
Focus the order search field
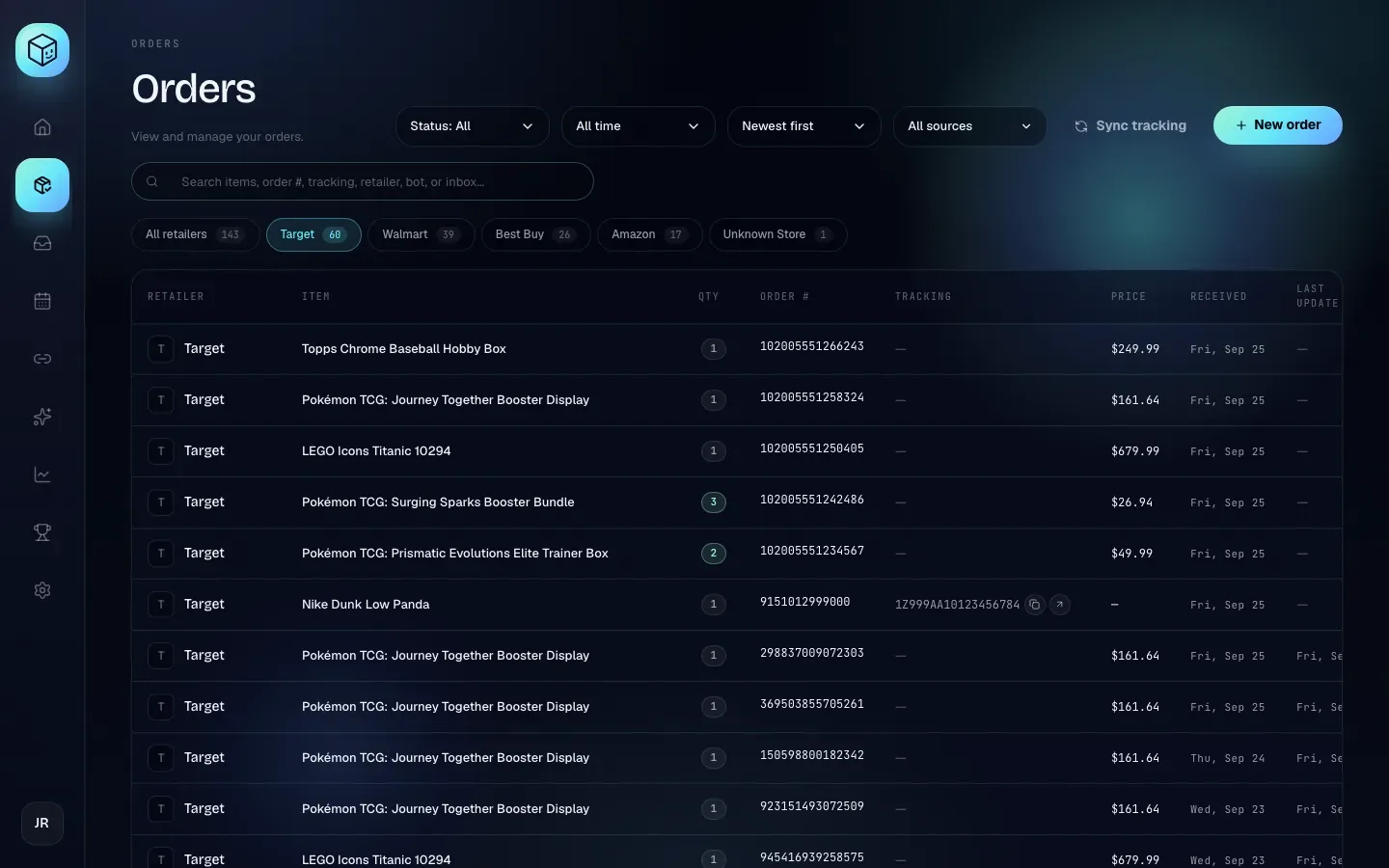[363, 181]
